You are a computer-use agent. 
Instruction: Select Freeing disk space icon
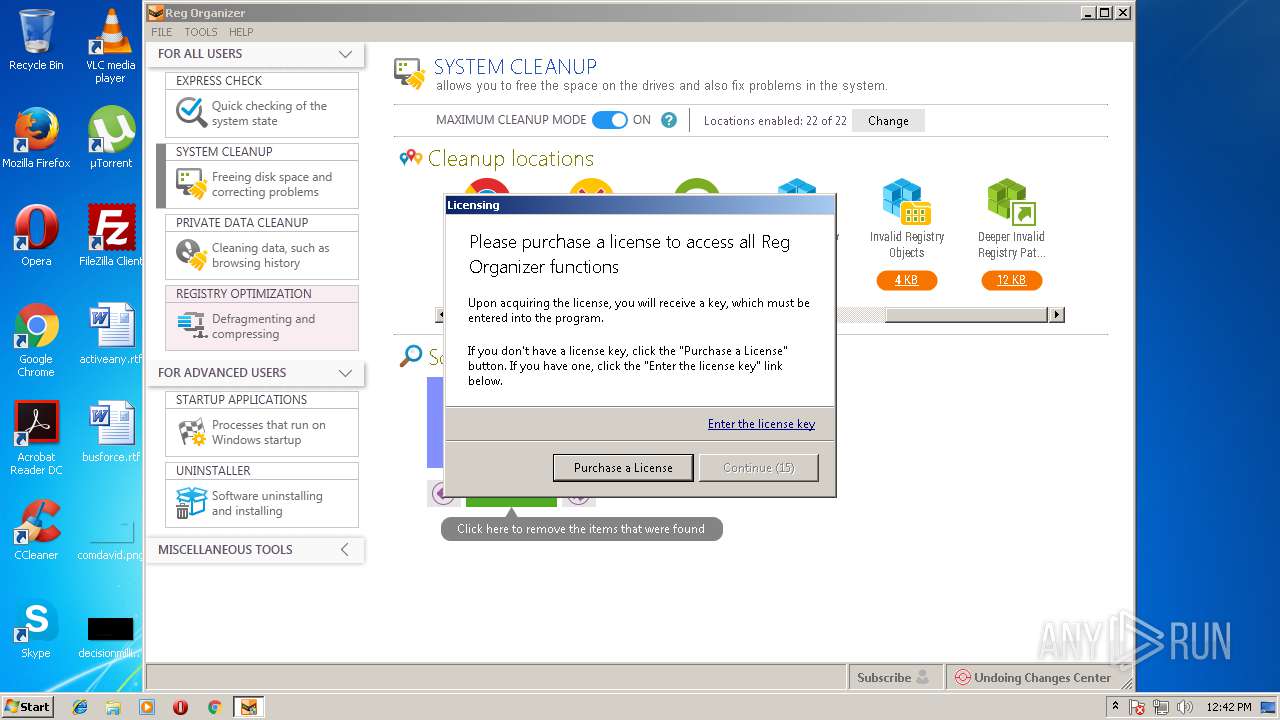click(190, 184)
